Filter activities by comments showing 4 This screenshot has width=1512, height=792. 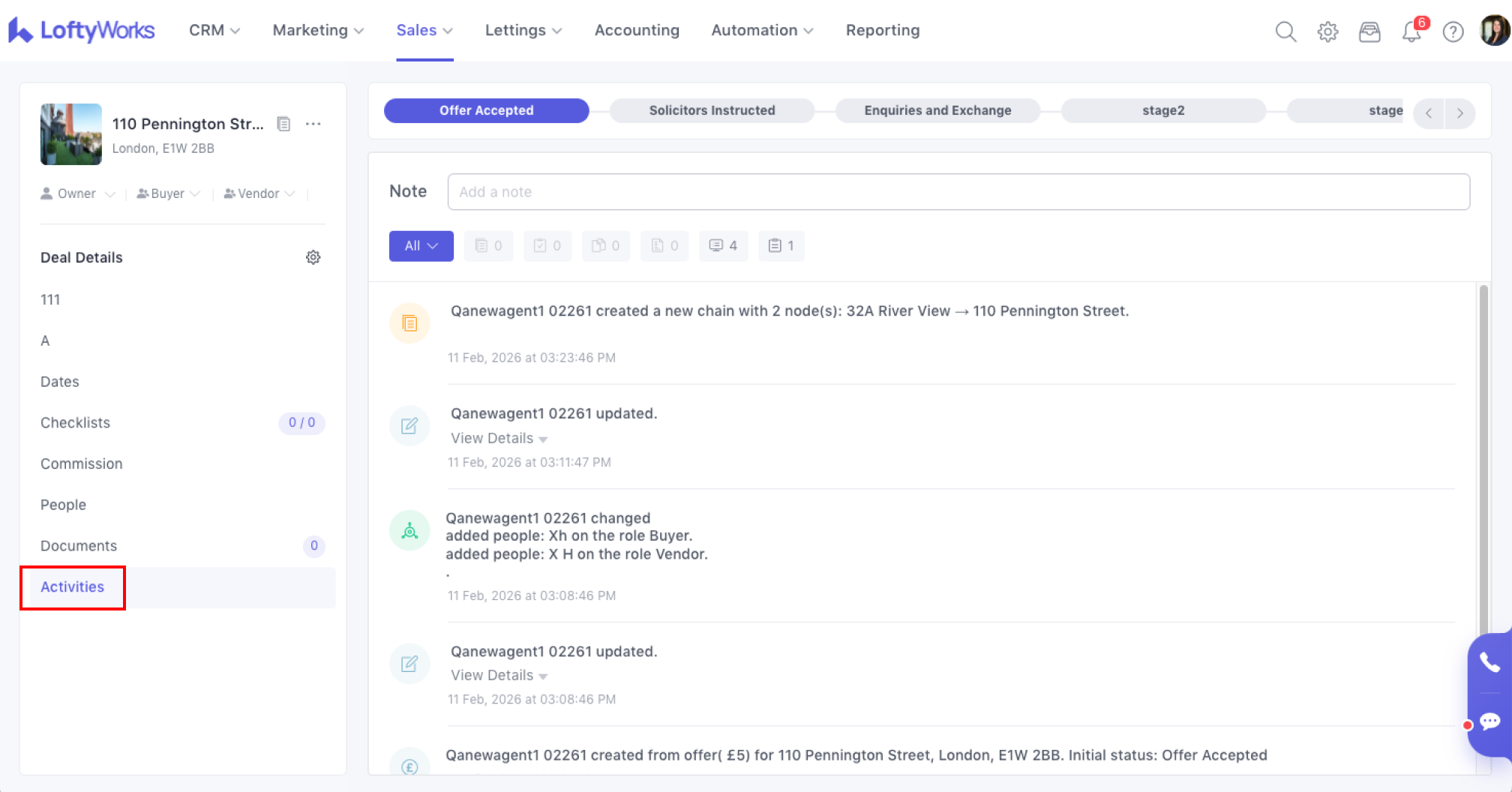(x=723, y=246)
